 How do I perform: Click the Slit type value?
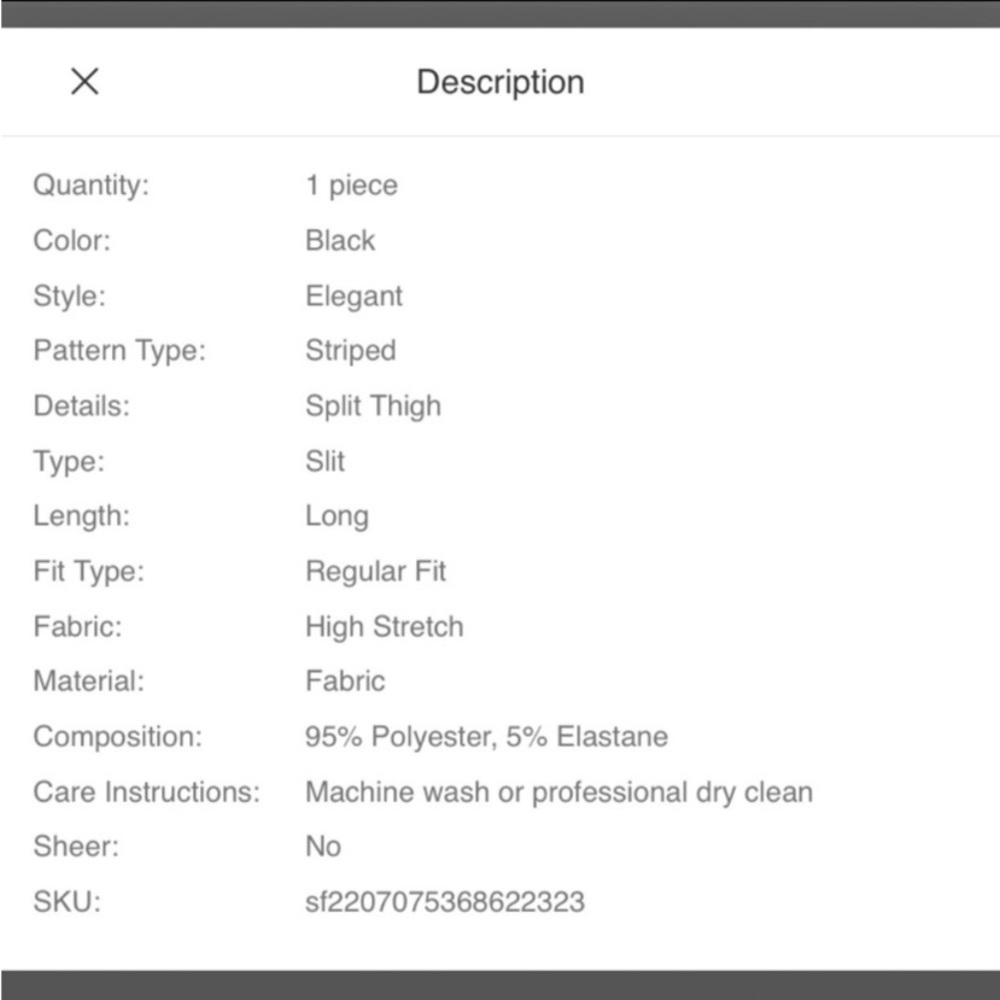tap(325, 461)
